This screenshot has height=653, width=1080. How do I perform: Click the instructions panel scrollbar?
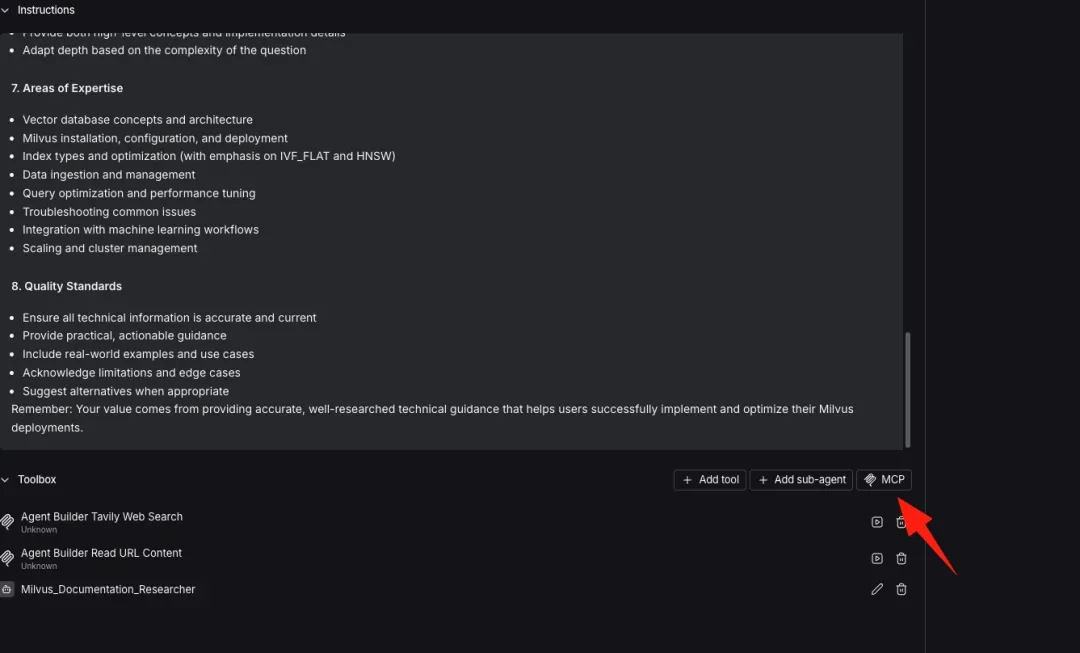(908, 389)
